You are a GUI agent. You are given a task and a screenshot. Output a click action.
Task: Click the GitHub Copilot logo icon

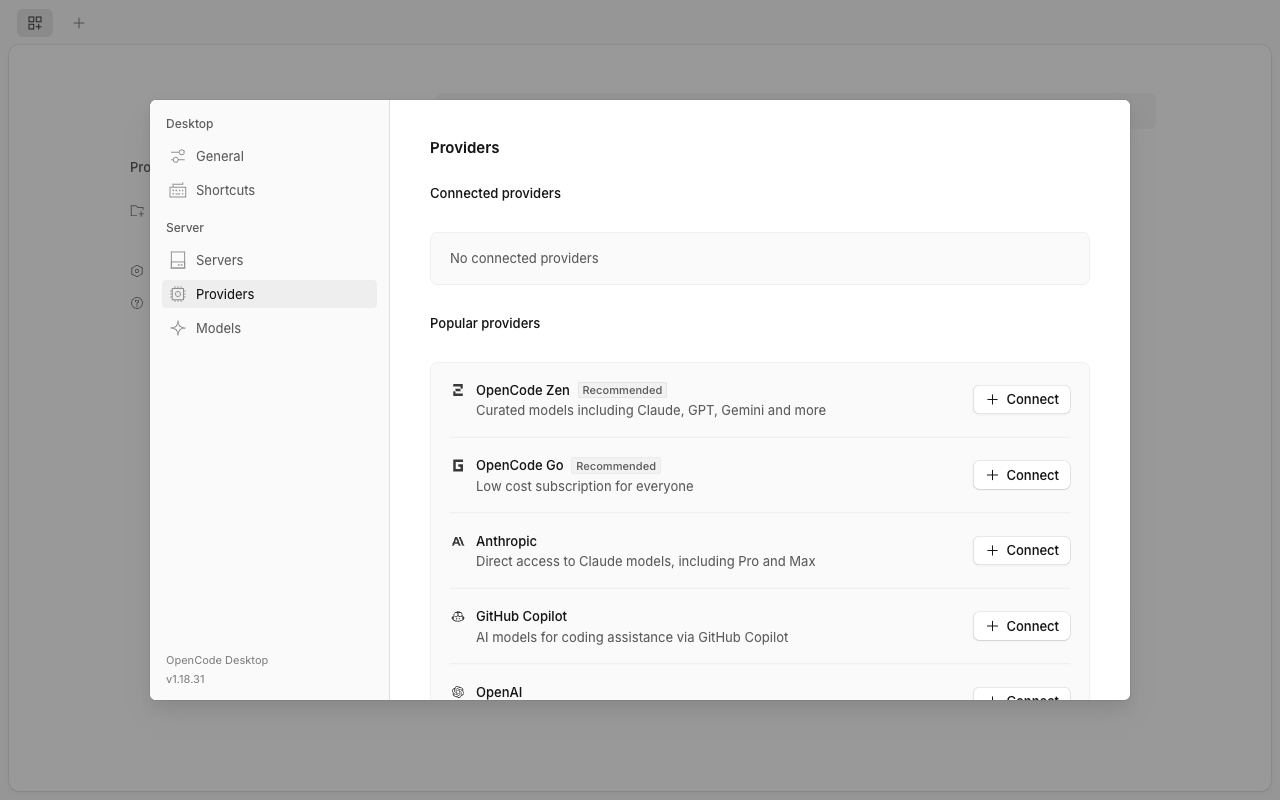458,616
